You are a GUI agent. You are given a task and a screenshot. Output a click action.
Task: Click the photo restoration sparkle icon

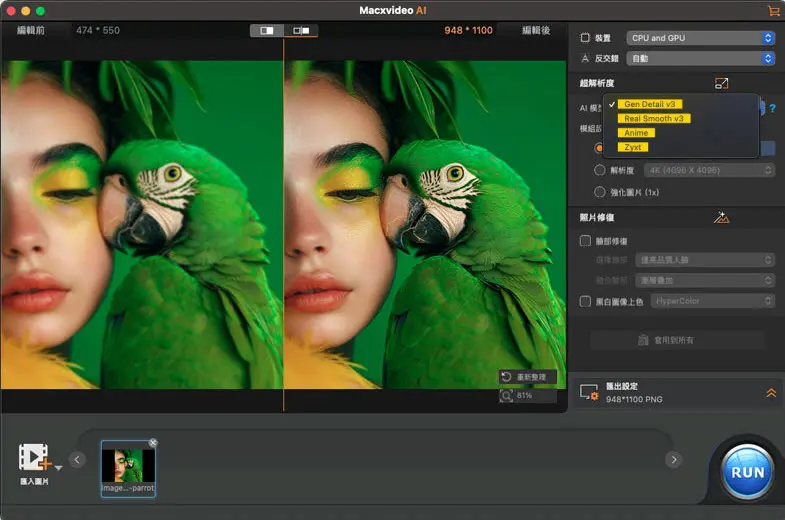coord(722,217)
